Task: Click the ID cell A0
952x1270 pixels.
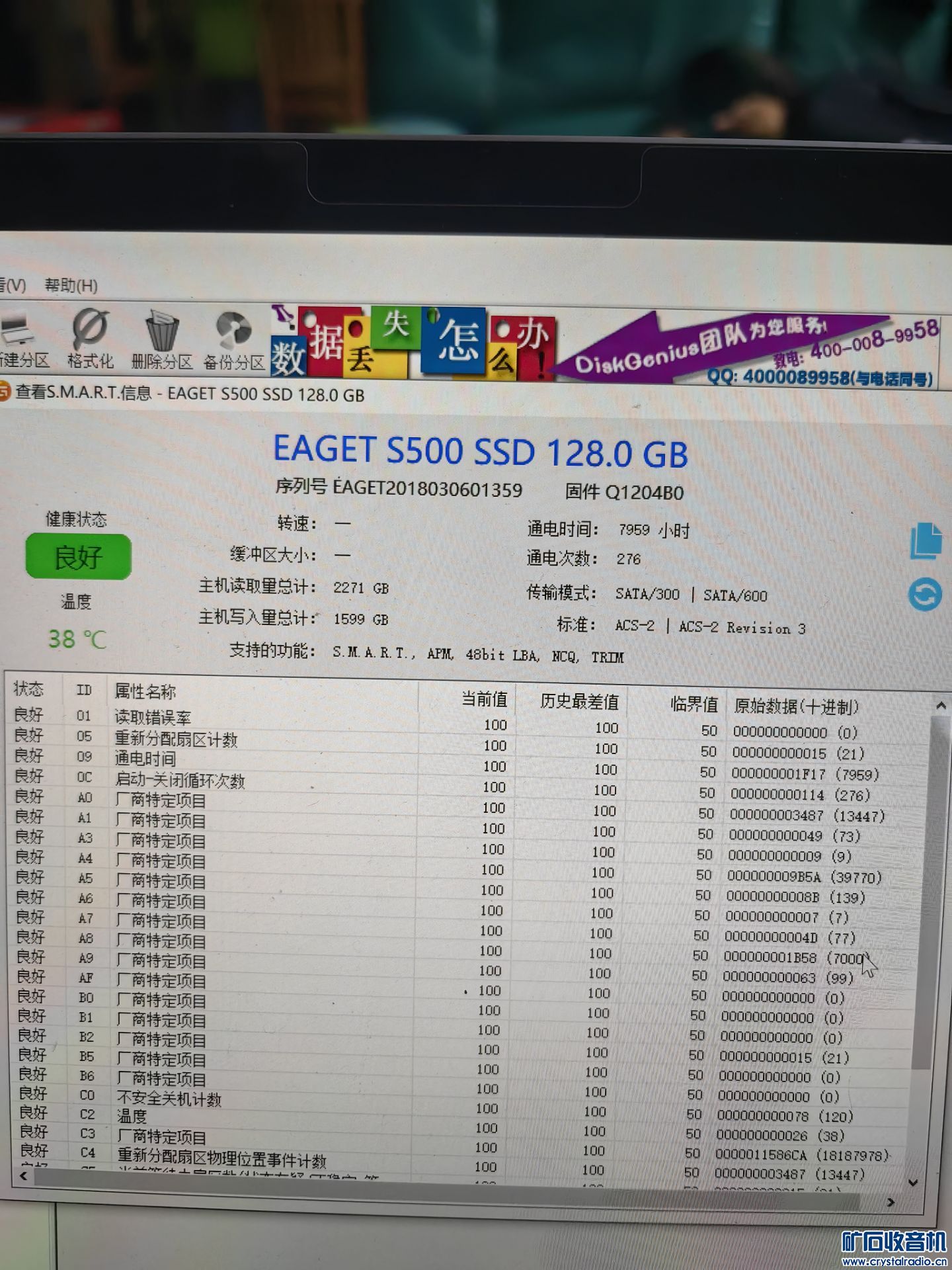Action: click(x=85, y=798)
